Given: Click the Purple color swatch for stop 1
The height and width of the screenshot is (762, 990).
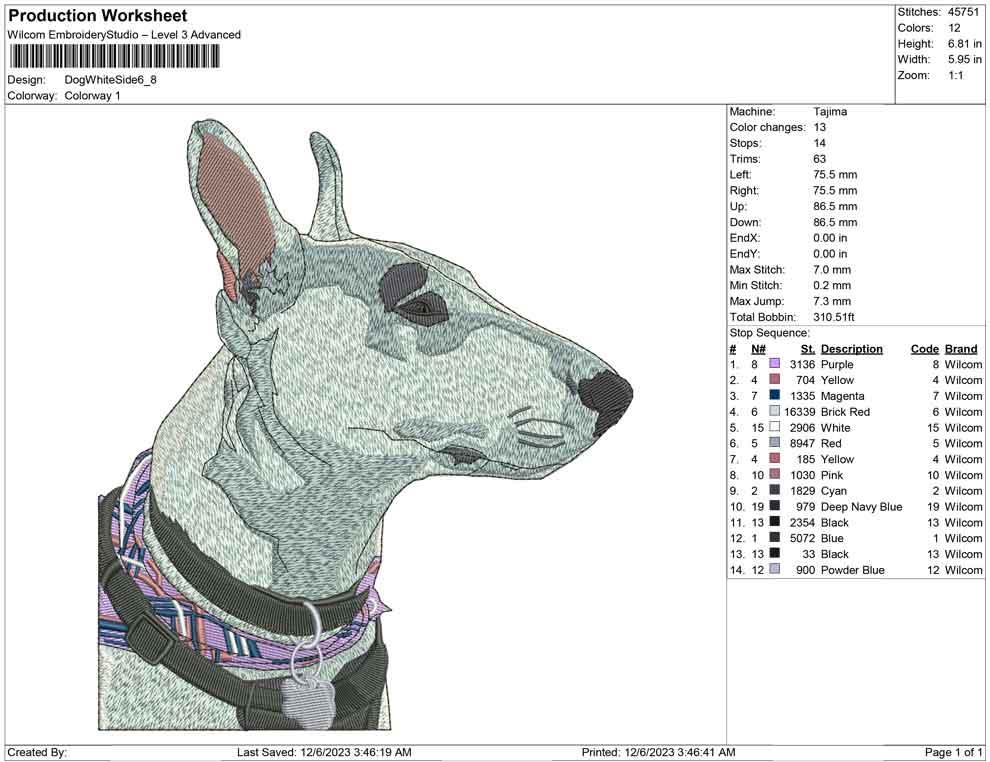Looking at the screenshot, I should pos(772,364).
